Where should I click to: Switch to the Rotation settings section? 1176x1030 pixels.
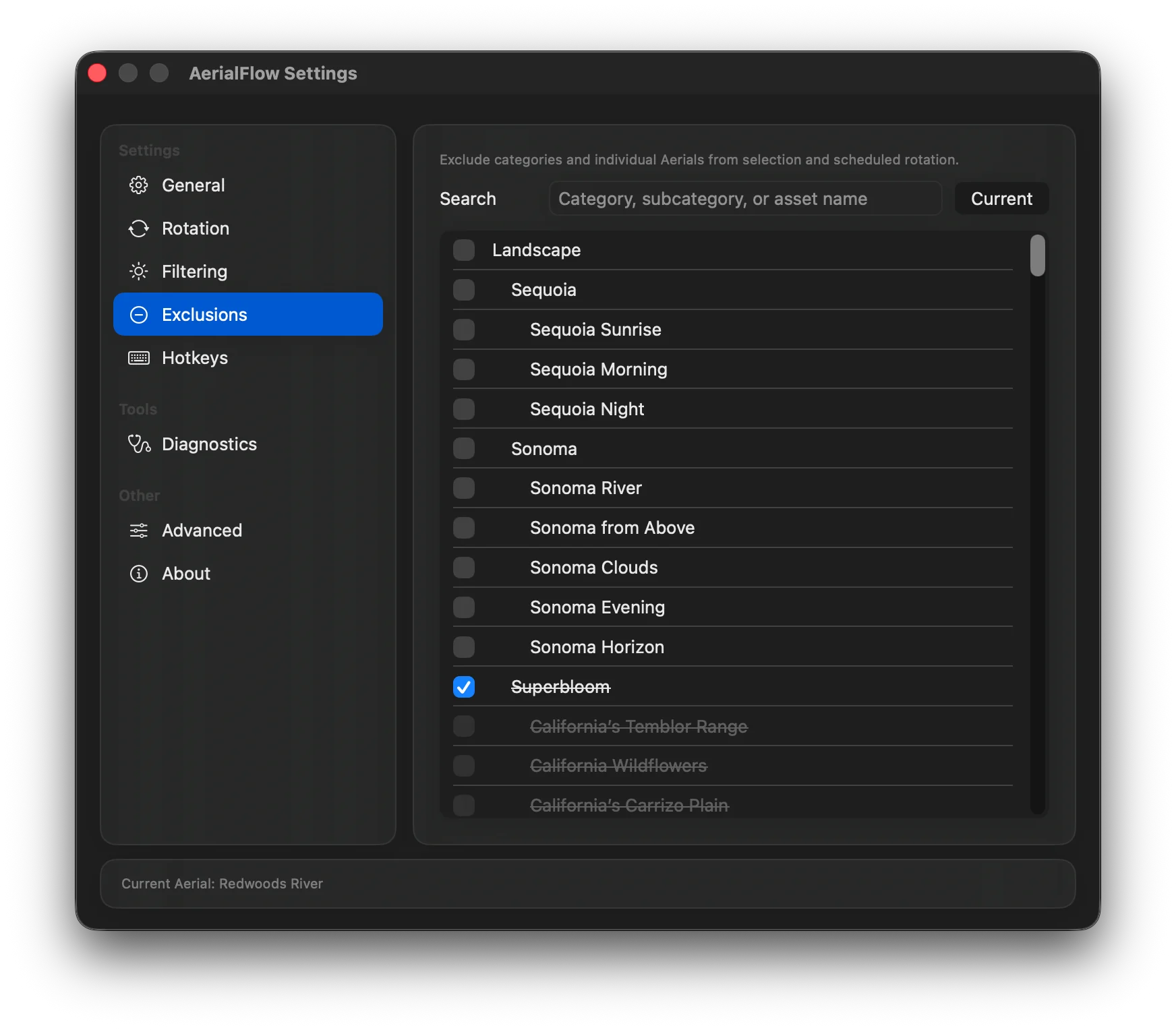pyautogui.click(x=196, y=229)
